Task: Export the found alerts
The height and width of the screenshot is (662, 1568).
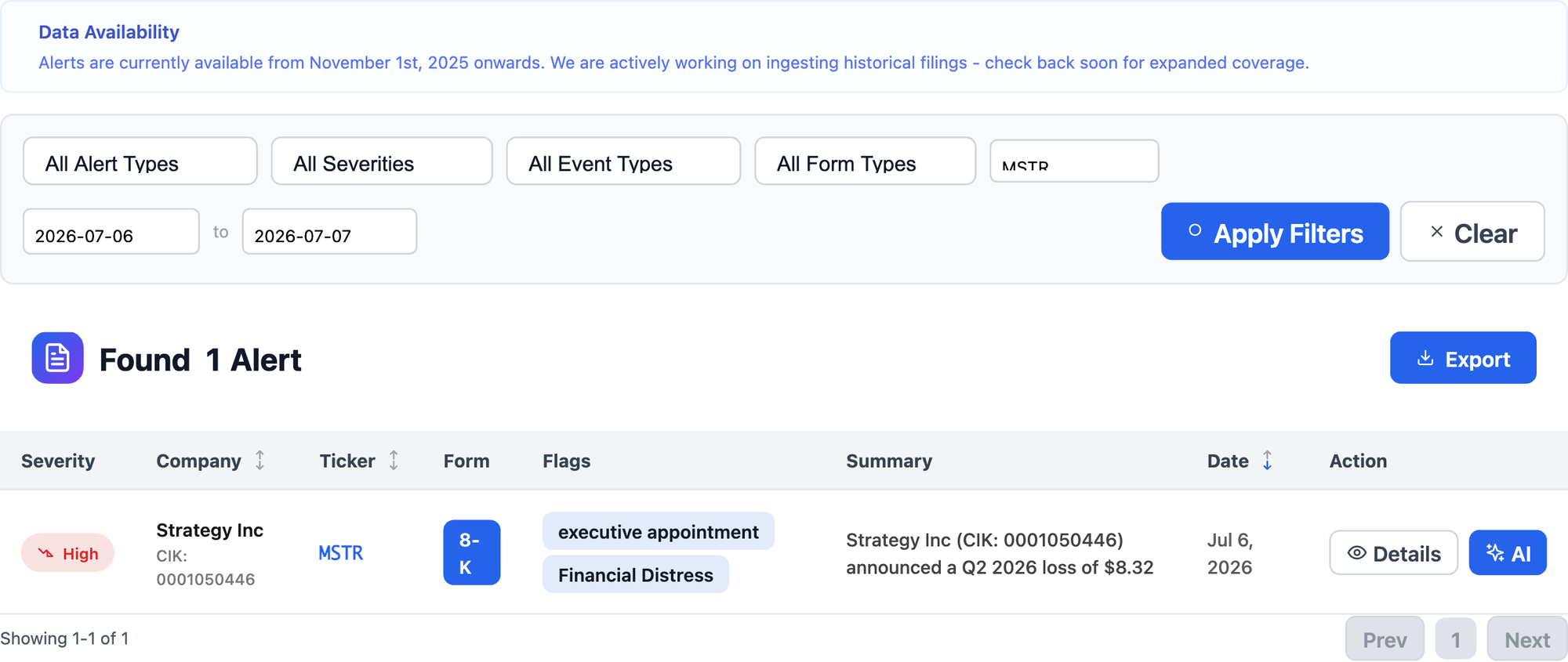Action: 1463,358
